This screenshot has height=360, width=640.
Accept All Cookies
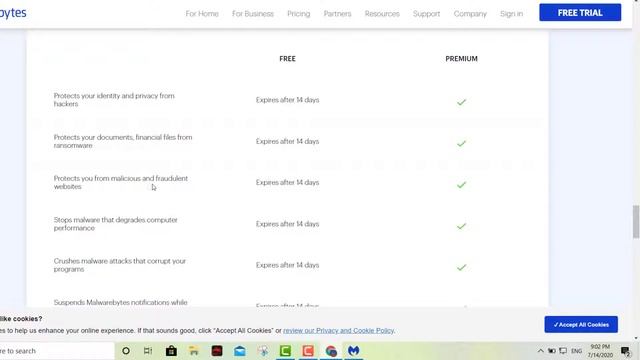[x=581, y=324]
